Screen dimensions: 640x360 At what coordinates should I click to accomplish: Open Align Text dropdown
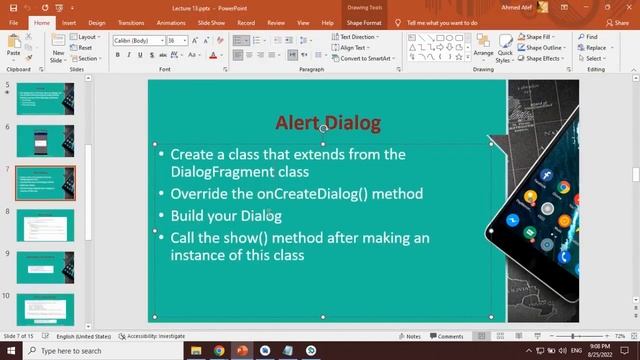point(351,48)
